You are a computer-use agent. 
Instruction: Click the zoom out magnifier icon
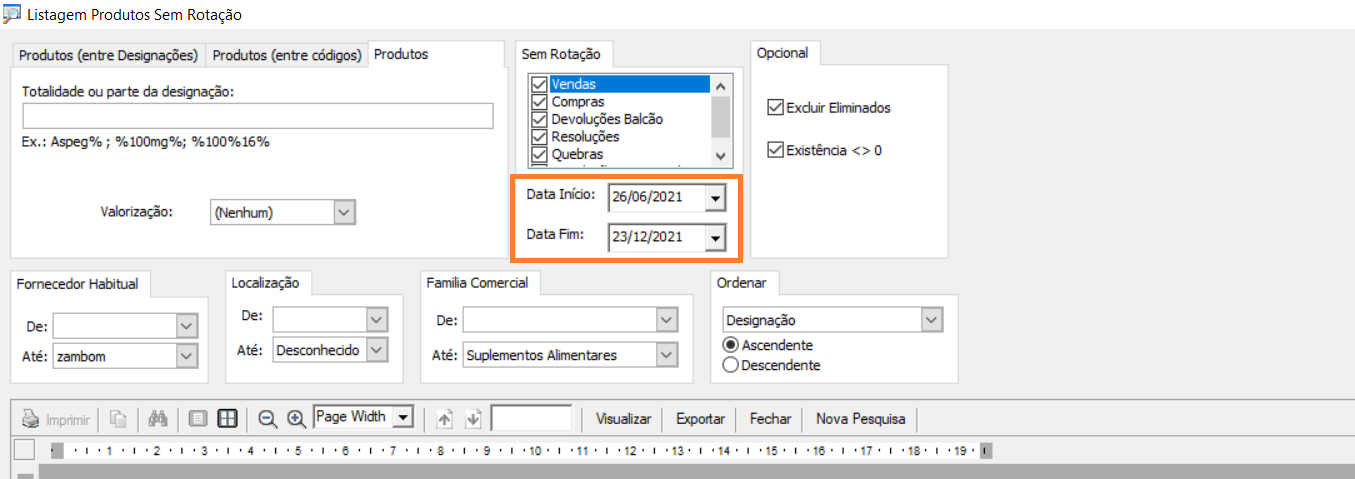point(267,419)
